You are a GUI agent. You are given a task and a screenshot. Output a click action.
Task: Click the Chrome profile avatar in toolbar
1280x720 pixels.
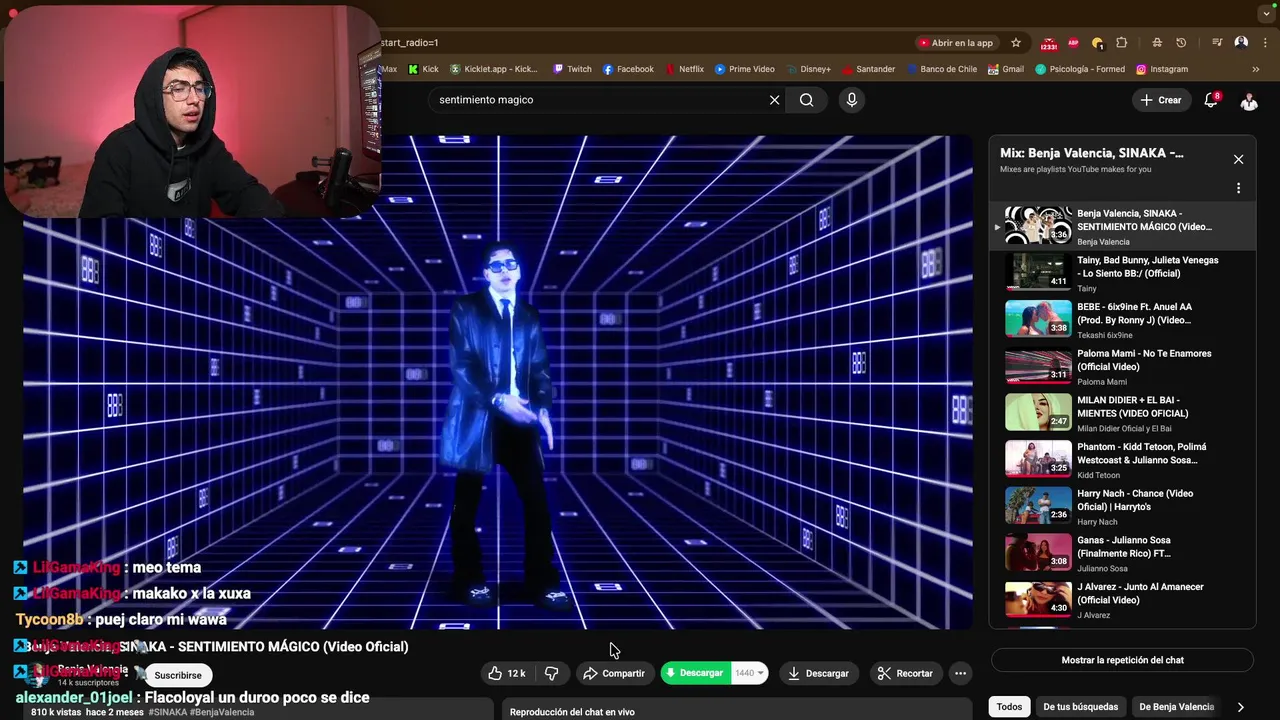tap(1241, 43)
